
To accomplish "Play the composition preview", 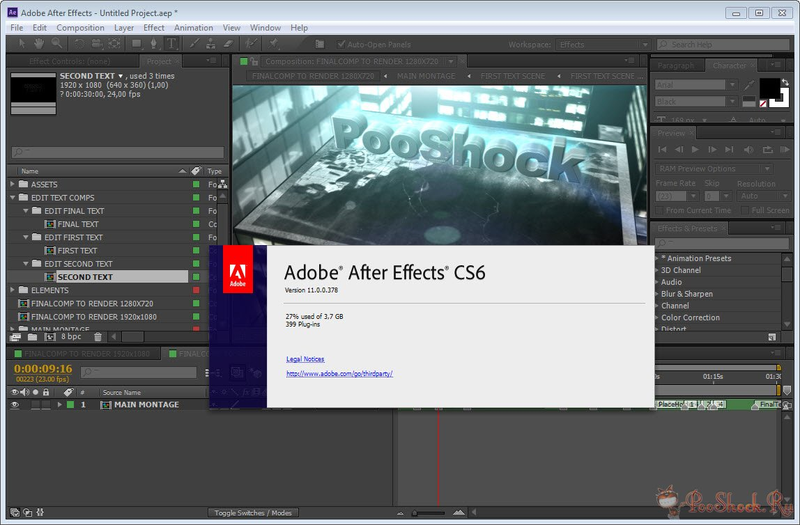I will tap(695, 149).
